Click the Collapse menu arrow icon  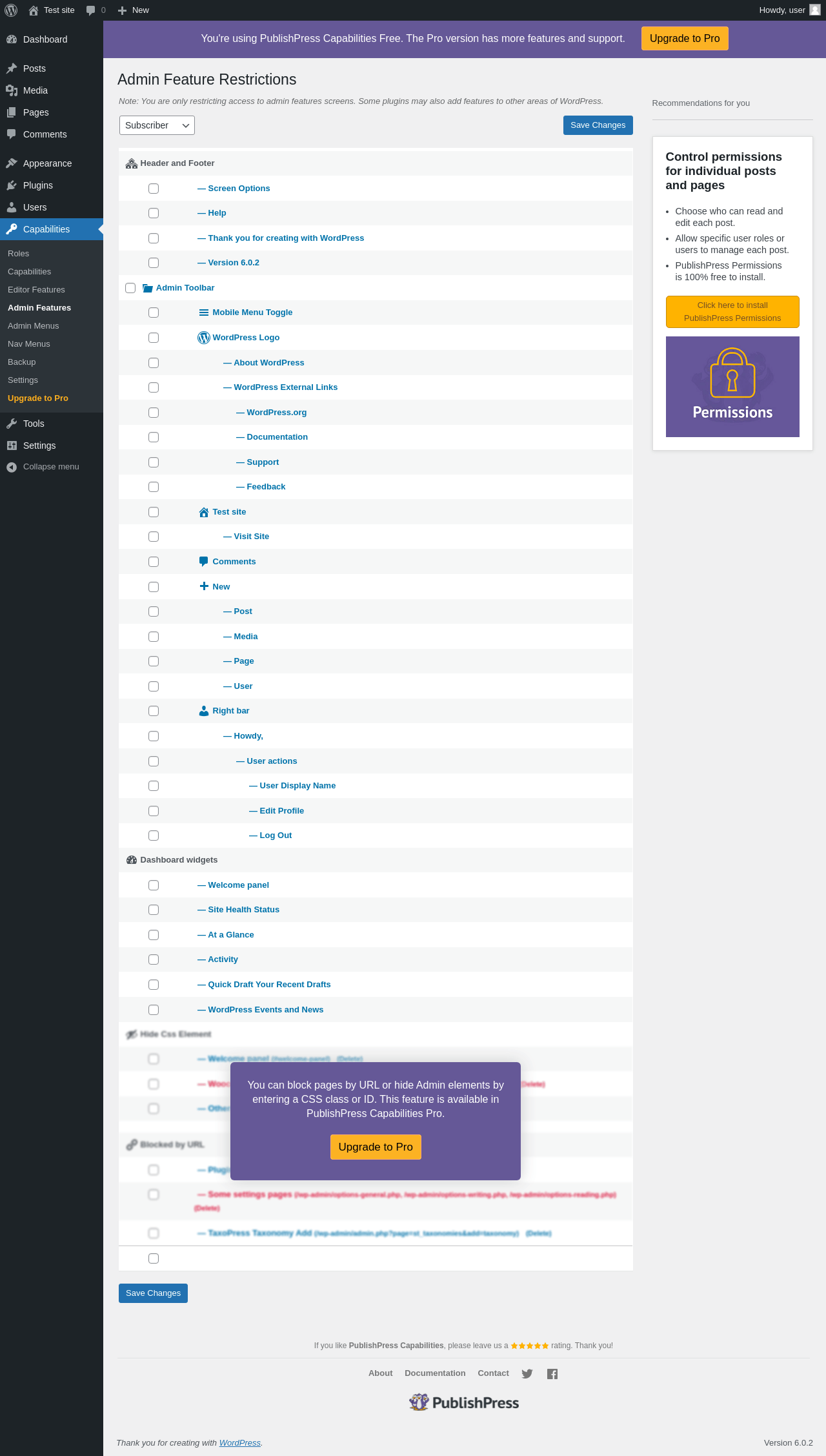(12, 467)
